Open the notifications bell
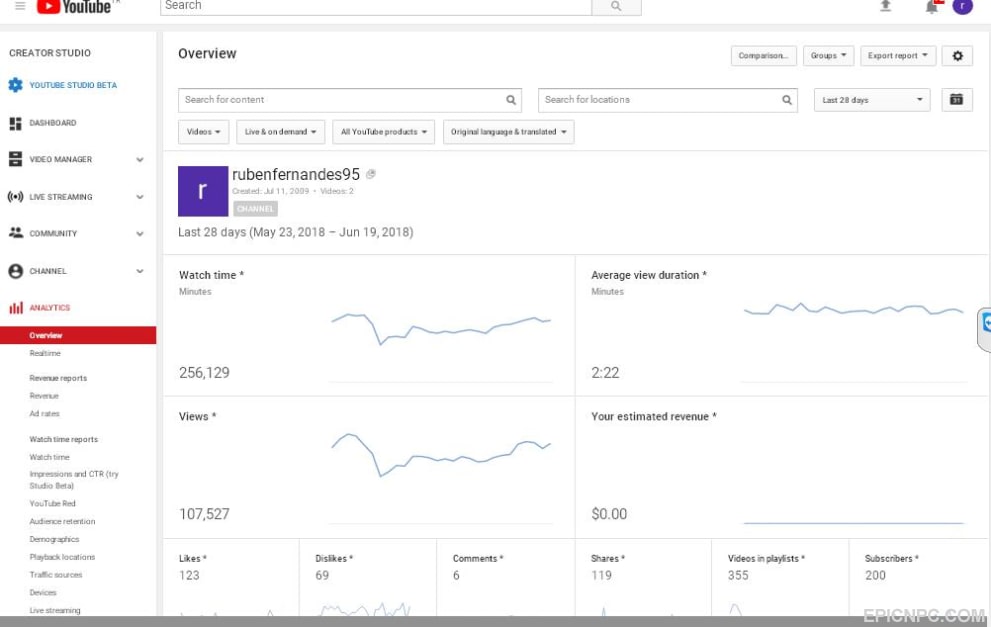 (932, 7)
